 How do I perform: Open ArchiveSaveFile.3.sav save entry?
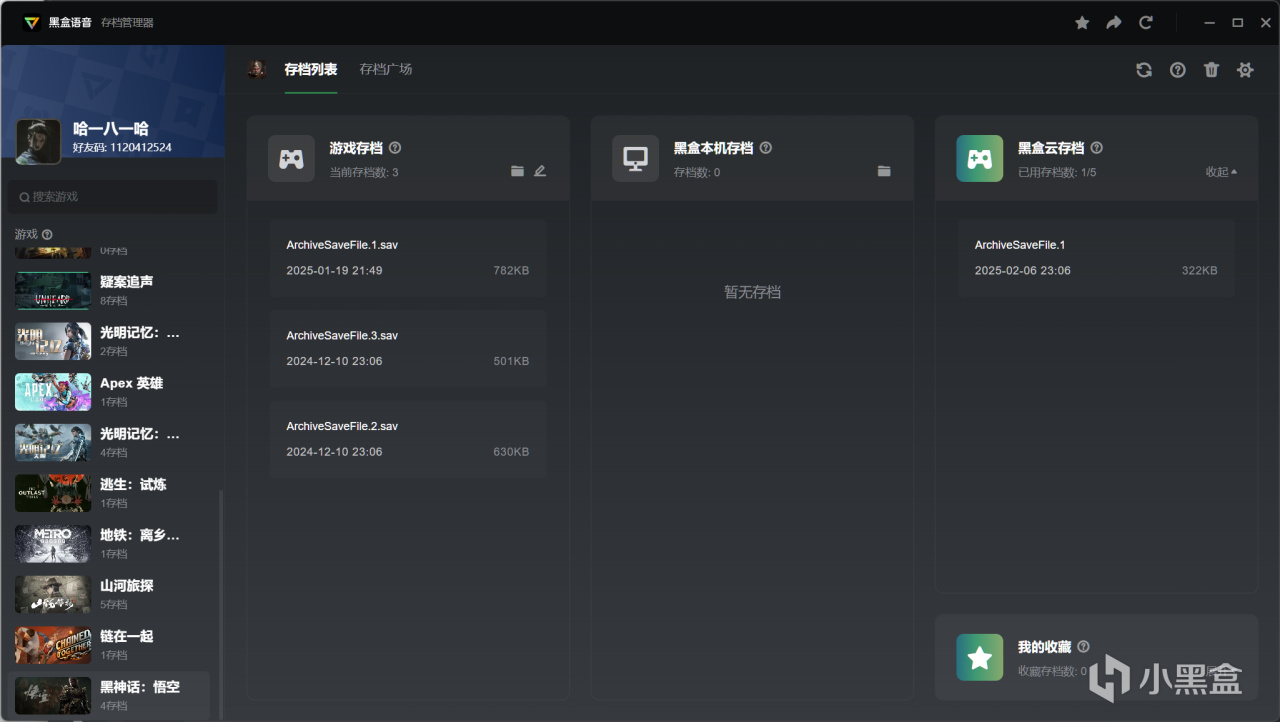click(x=408, y=349)
